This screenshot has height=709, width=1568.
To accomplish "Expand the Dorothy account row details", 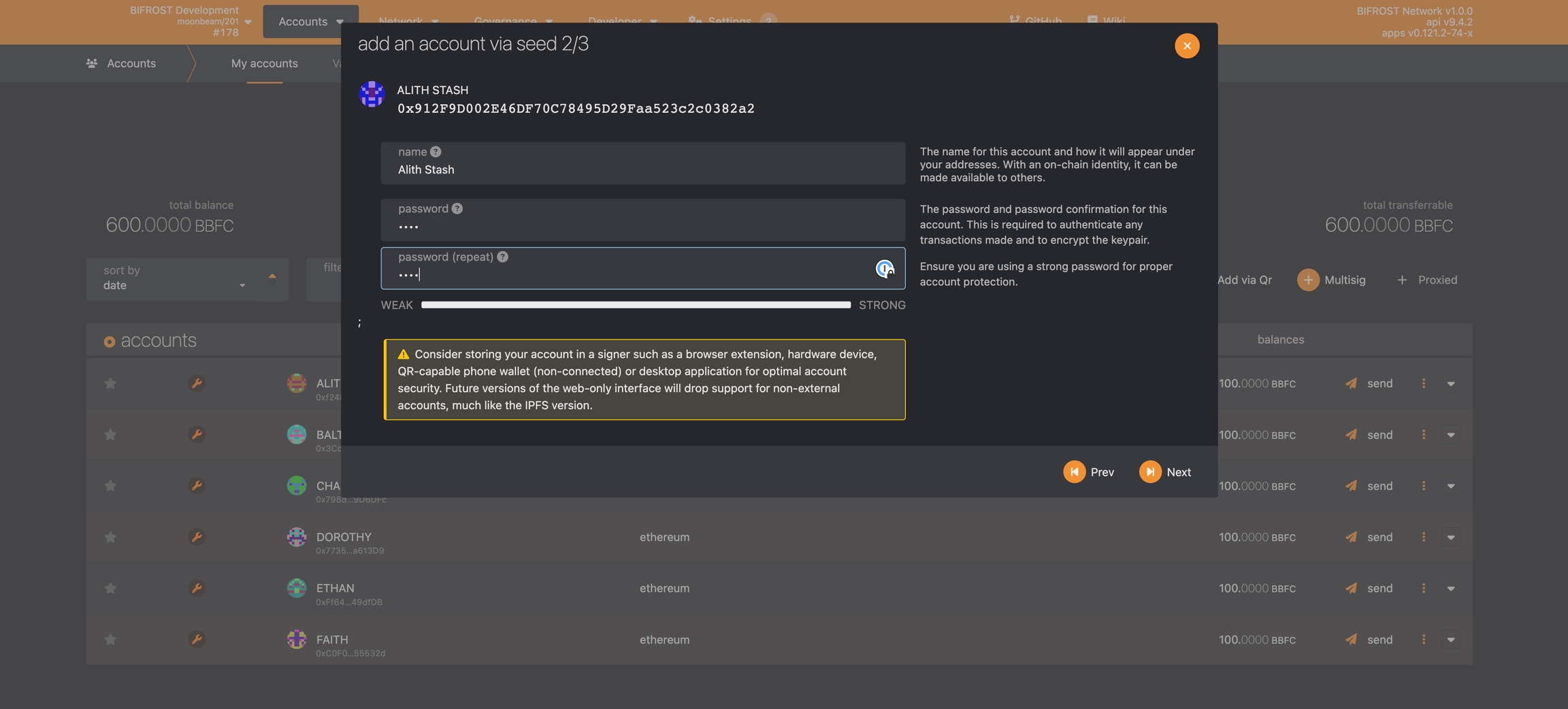I will point(1450,538).
